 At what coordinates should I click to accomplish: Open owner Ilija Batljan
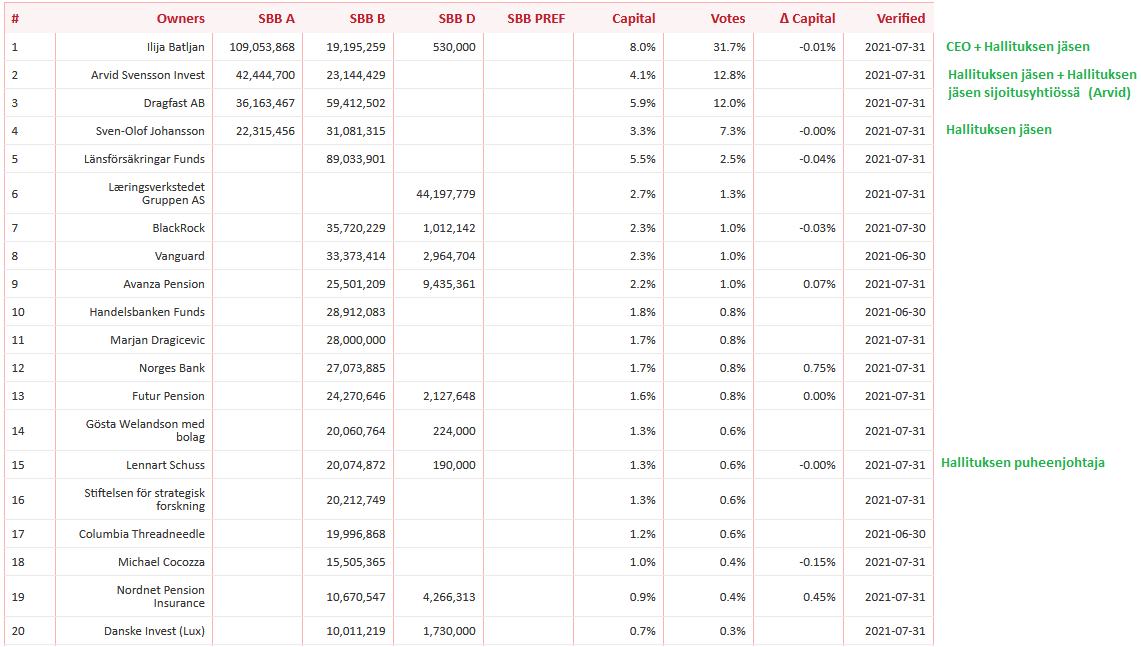click(x=175, y=47)
